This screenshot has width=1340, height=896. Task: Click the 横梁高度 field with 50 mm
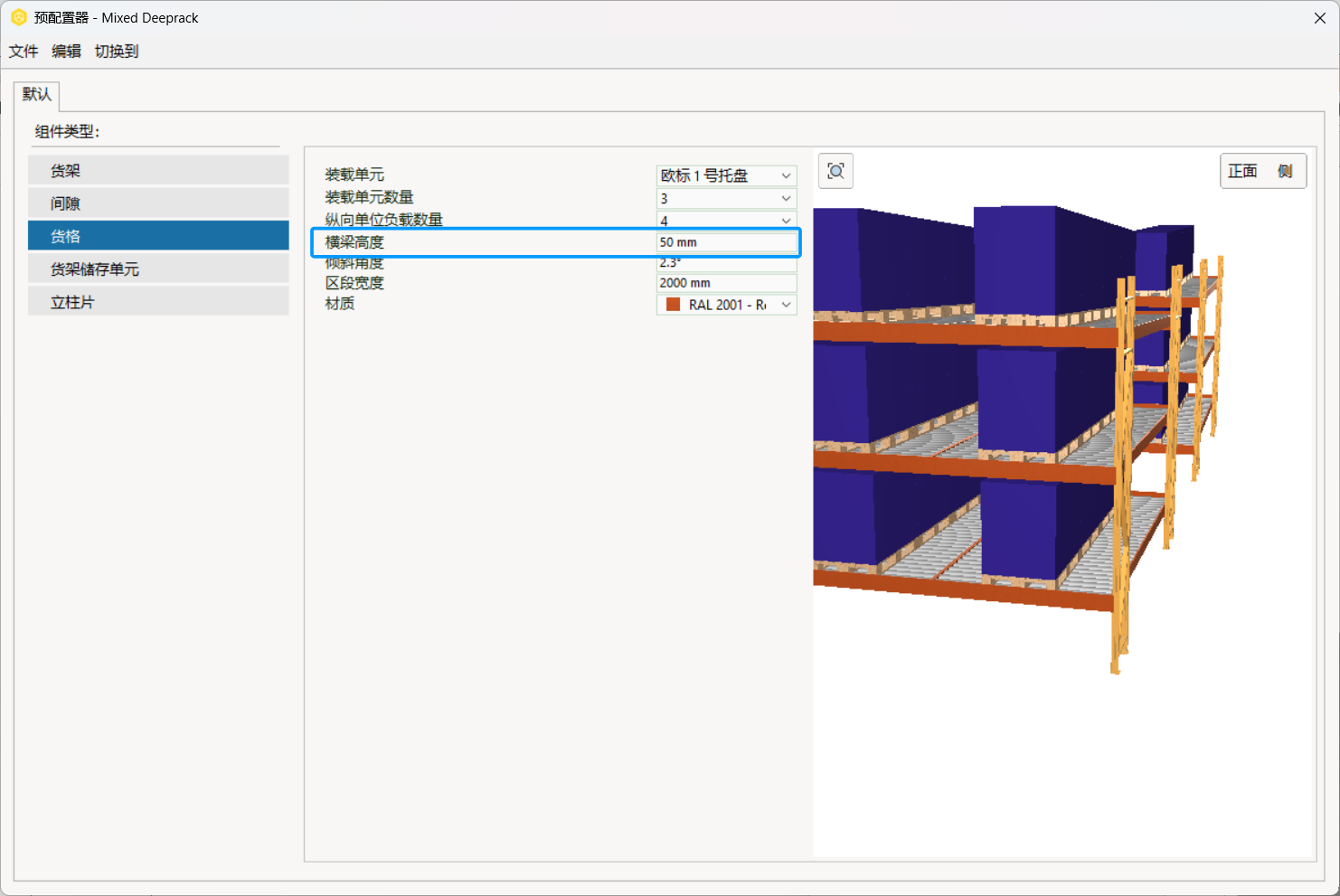[x=726, y=242]
